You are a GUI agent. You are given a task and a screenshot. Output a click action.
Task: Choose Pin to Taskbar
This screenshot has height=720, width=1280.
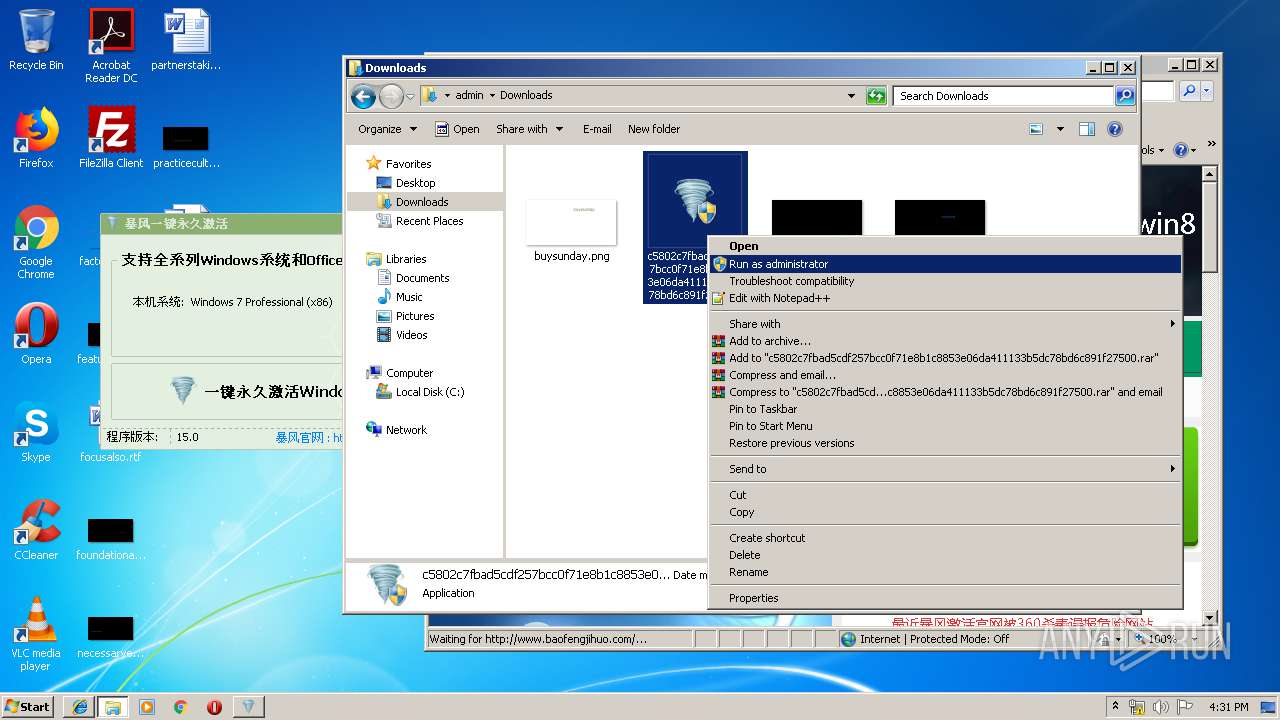[x=945, y=409]
